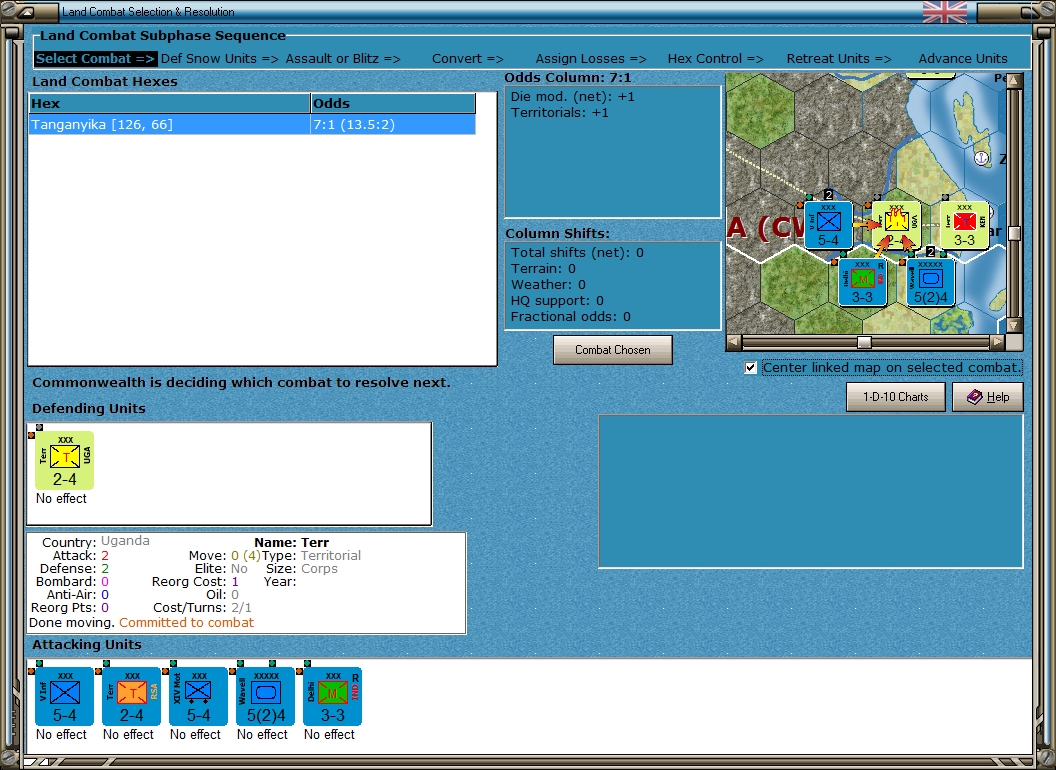This screenshot has height=770, width=1056.
Task: Click the map scroll left arrow
Action: (x=734, y=342)
